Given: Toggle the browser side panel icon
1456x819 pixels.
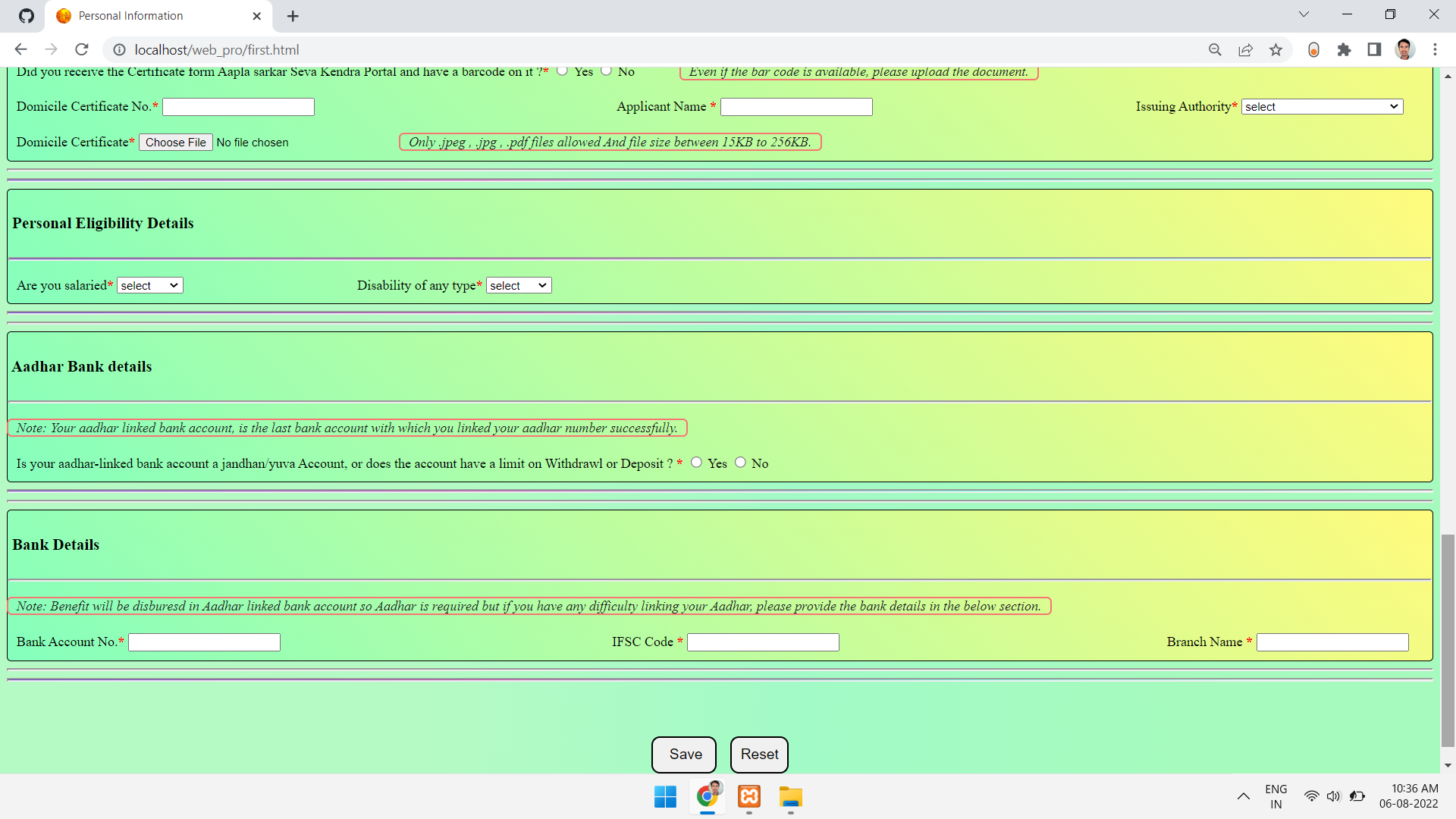Looking at the screenshot, I should click(x=1374, y=49).
